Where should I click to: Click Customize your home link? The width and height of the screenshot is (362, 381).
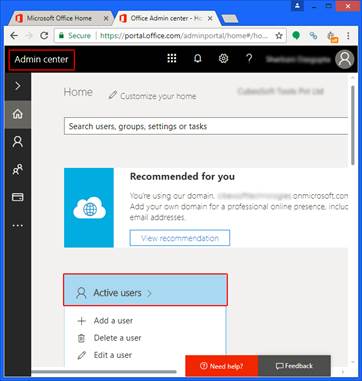click(x=158, y=96)
